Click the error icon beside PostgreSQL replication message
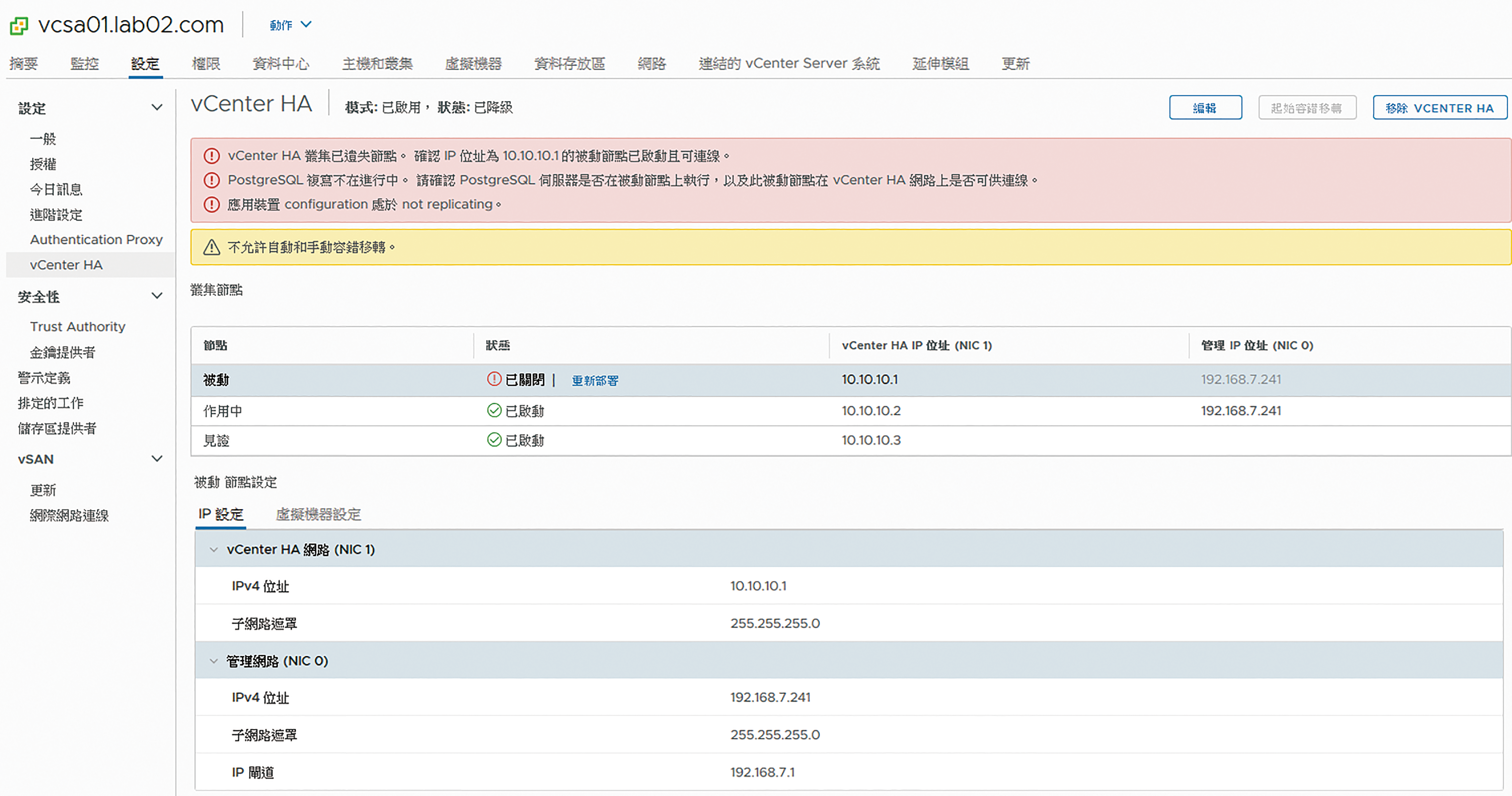 tap(211, 180)
